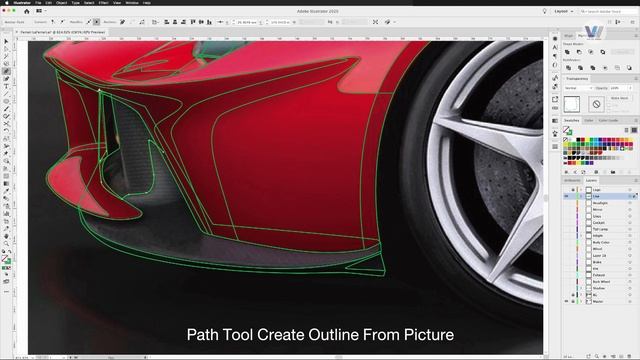Unlock the Master layer lock icon
The image size is (640, 360).
tap(573, 302)
